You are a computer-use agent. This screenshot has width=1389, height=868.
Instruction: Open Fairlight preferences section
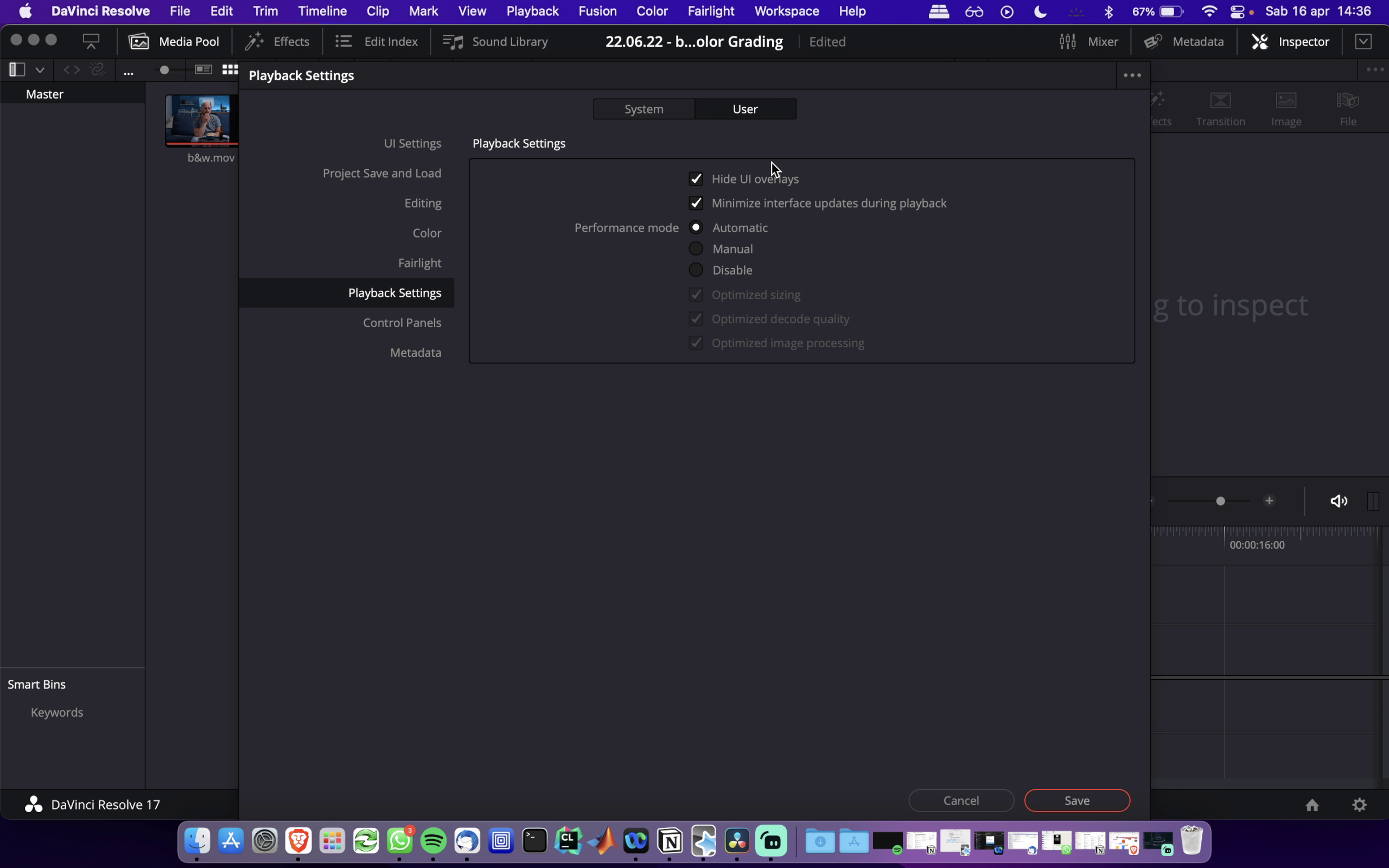[420, 263]
